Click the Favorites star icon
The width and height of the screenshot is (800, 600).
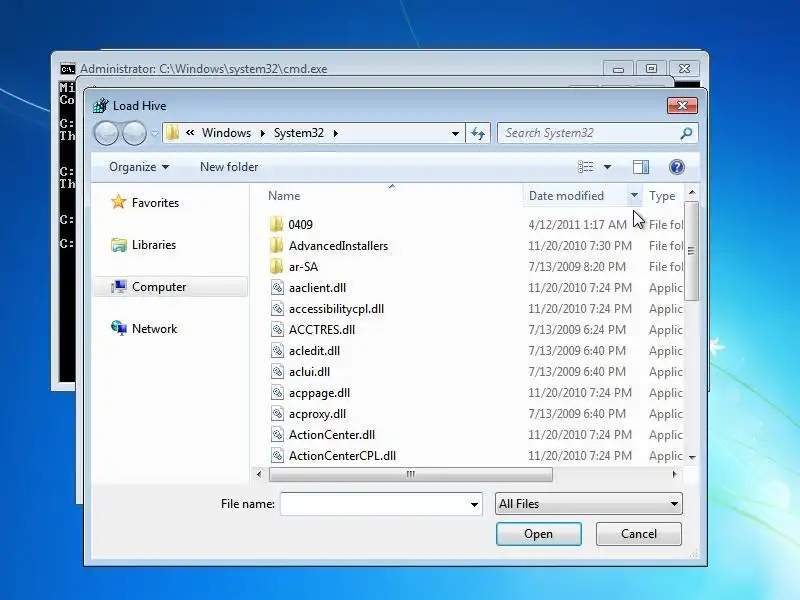(x=118, y=202)
